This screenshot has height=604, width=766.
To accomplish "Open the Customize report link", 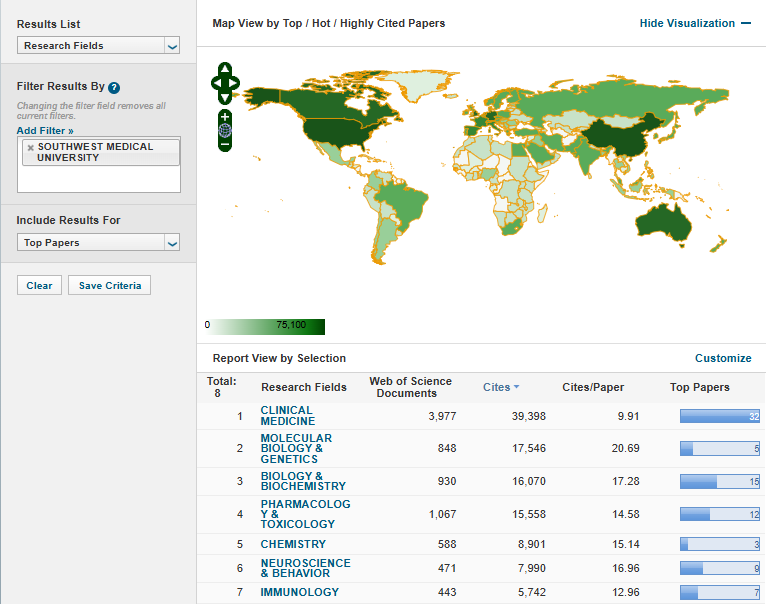I will 722,358.
